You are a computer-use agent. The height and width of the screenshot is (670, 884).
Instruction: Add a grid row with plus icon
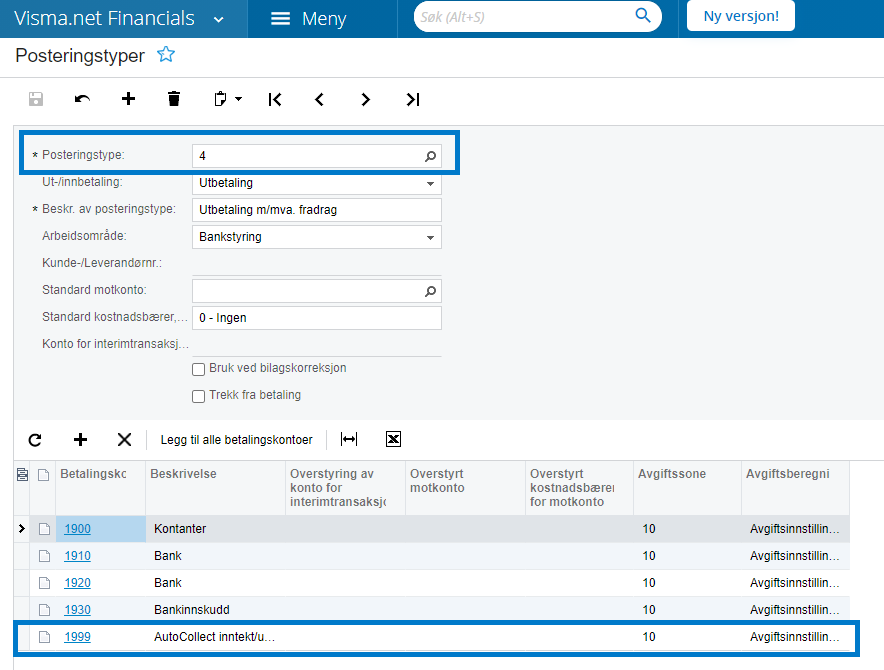click(81, 439)
